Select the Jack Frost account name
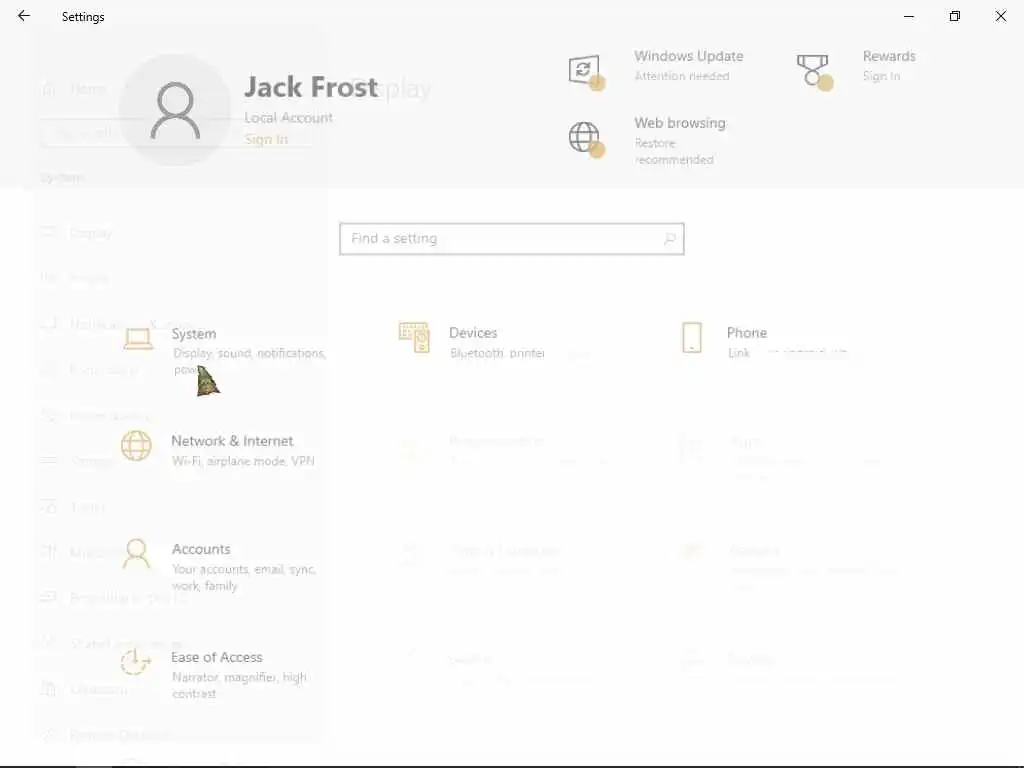The image size is (1024, 768). point(311,87)
